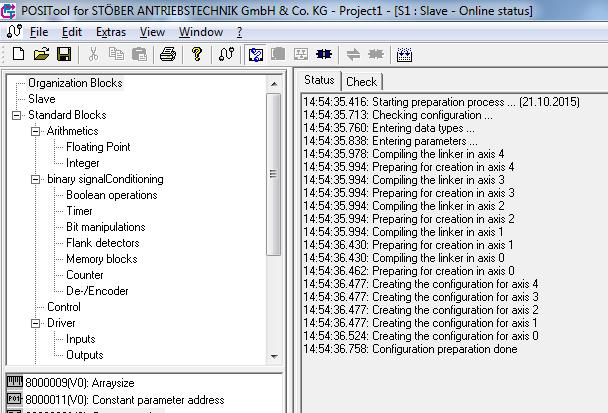Select Inputs under Driver

pos(80,339)
